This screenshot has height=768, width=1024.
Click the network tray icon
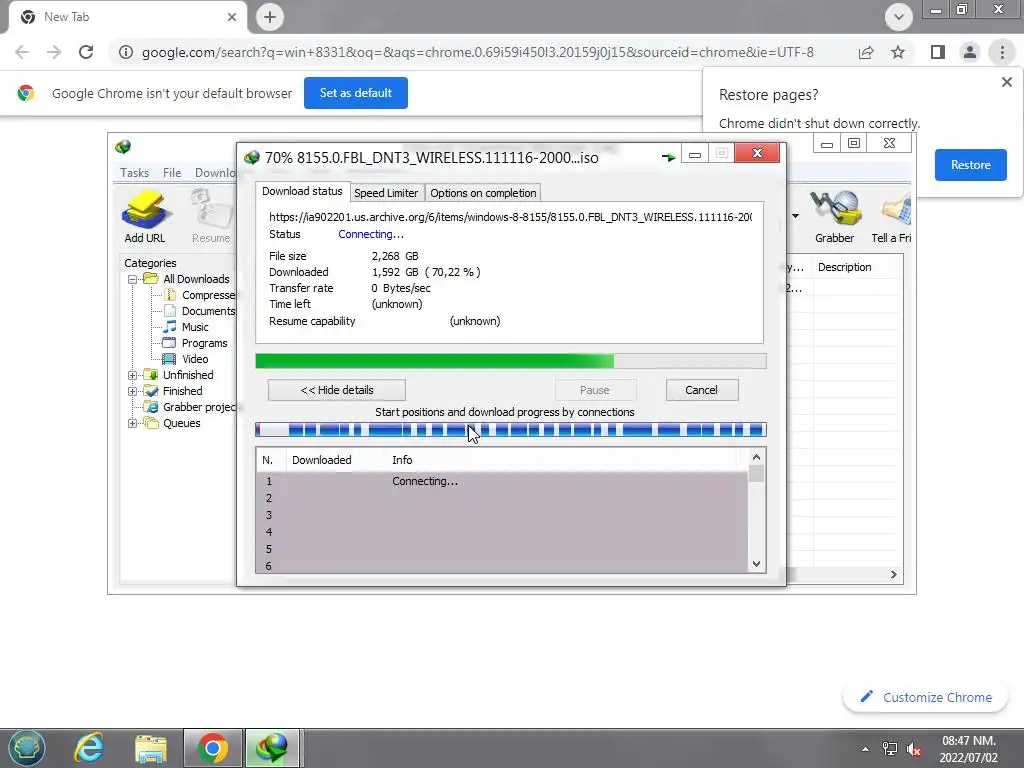(889, 749)
